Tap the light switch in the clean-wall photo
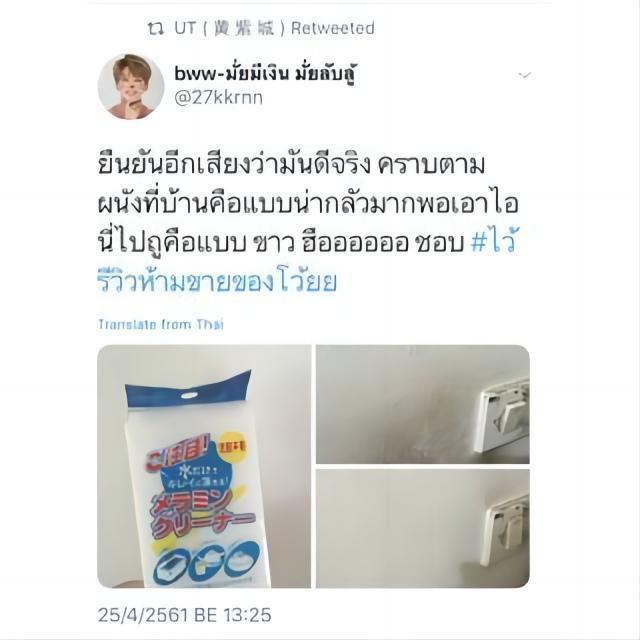Image resolution: width=640 pixels, height=640 pixels. pos(506,533)
